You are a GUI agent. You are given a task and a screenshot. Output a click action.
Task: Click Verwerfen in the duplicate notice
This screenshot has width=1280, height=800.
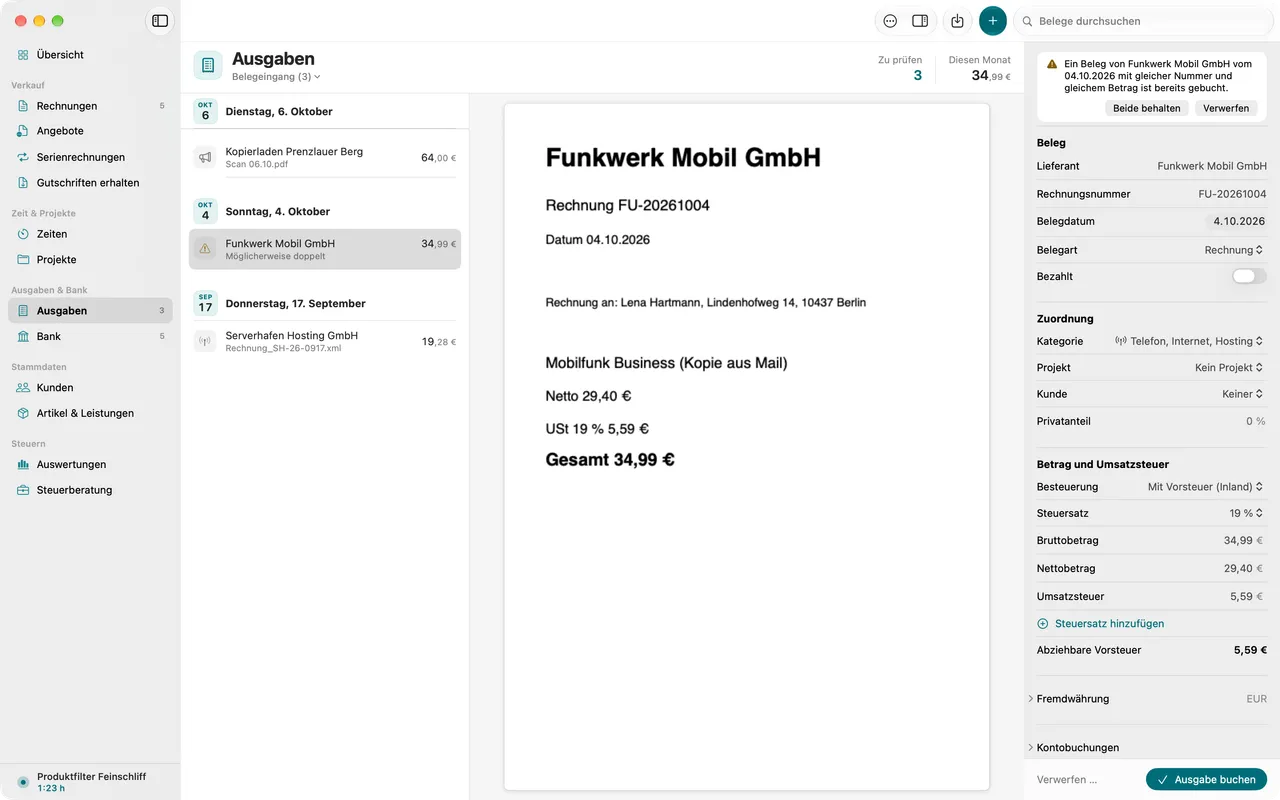[1226, 108]
